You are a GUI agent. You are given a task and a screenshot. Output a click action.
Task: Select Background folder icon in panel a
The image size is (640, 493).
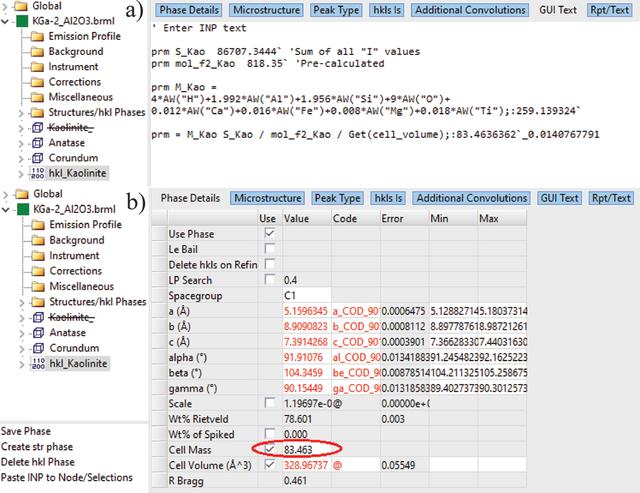click(37, 51)
